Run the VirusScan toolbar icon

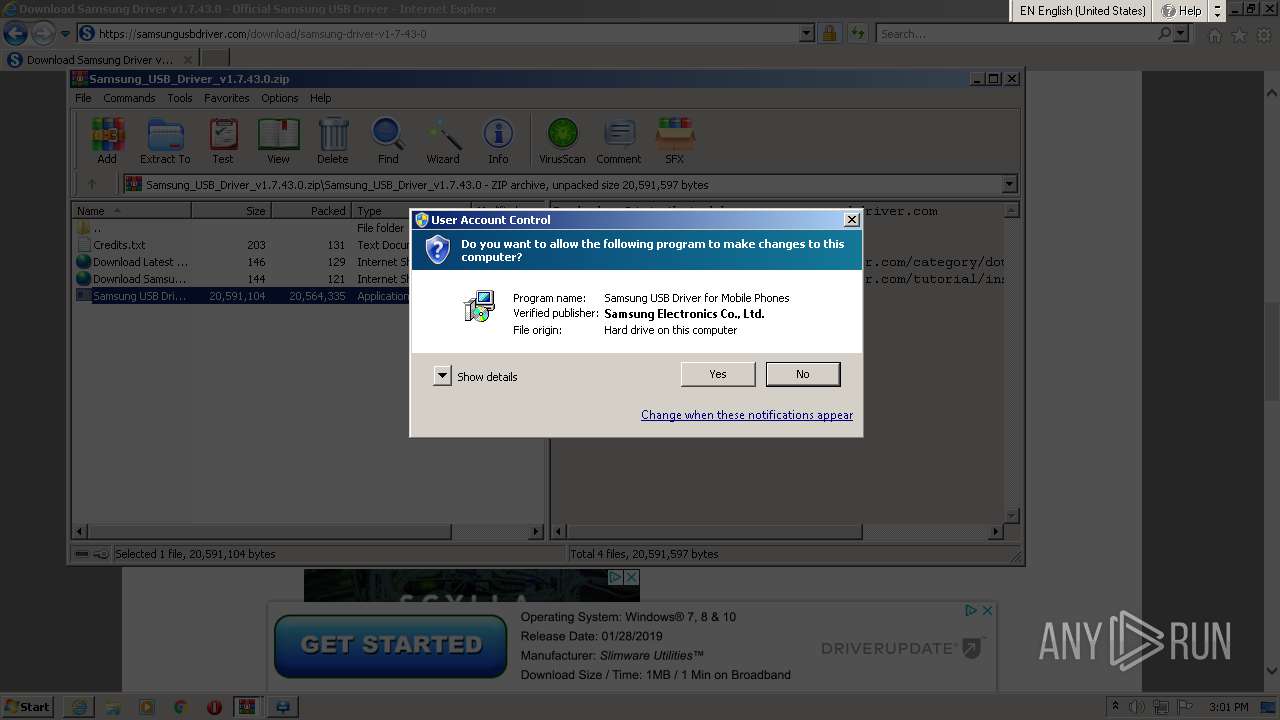click(562, 140)
